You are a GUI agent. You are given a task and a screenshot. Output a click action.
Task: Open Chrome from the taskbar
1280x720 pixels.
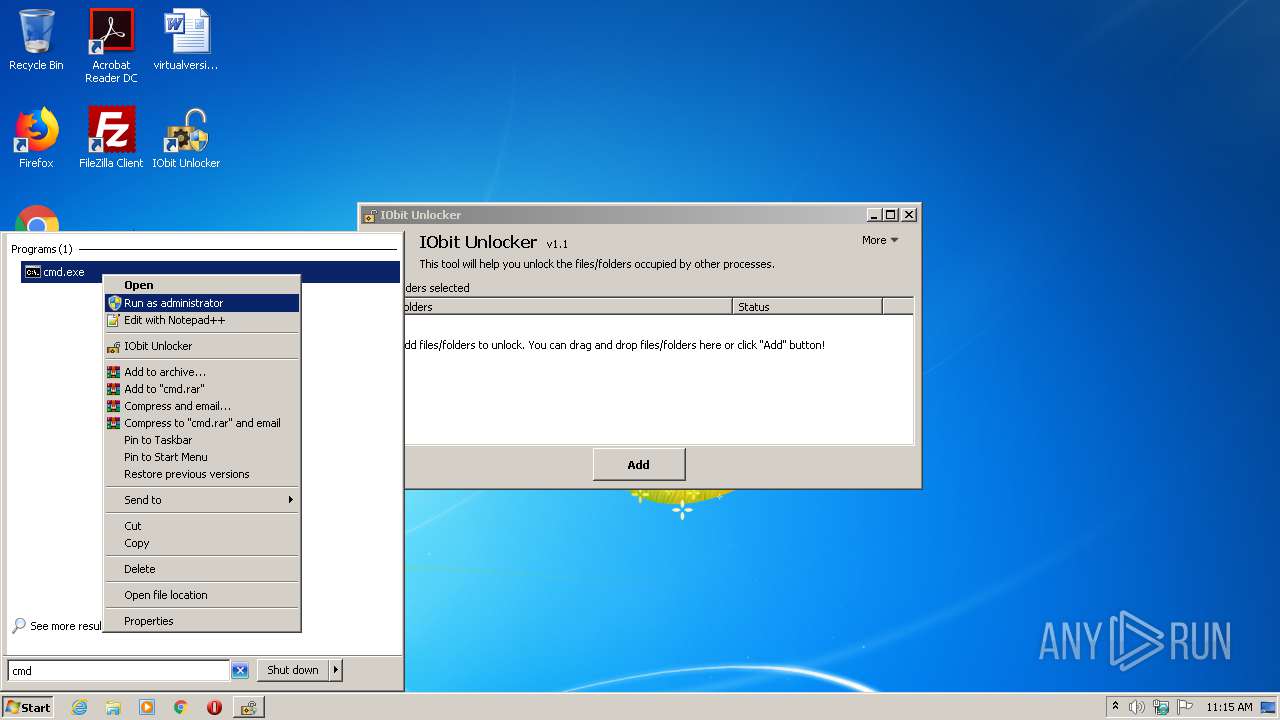(181, 707)
